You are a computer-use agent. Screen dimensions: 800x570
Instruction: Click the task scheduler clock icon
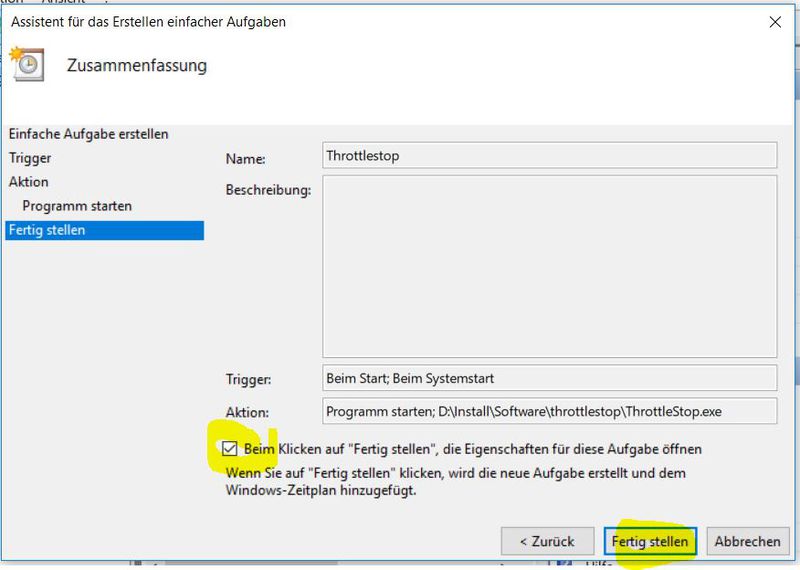tap(28, 64)
